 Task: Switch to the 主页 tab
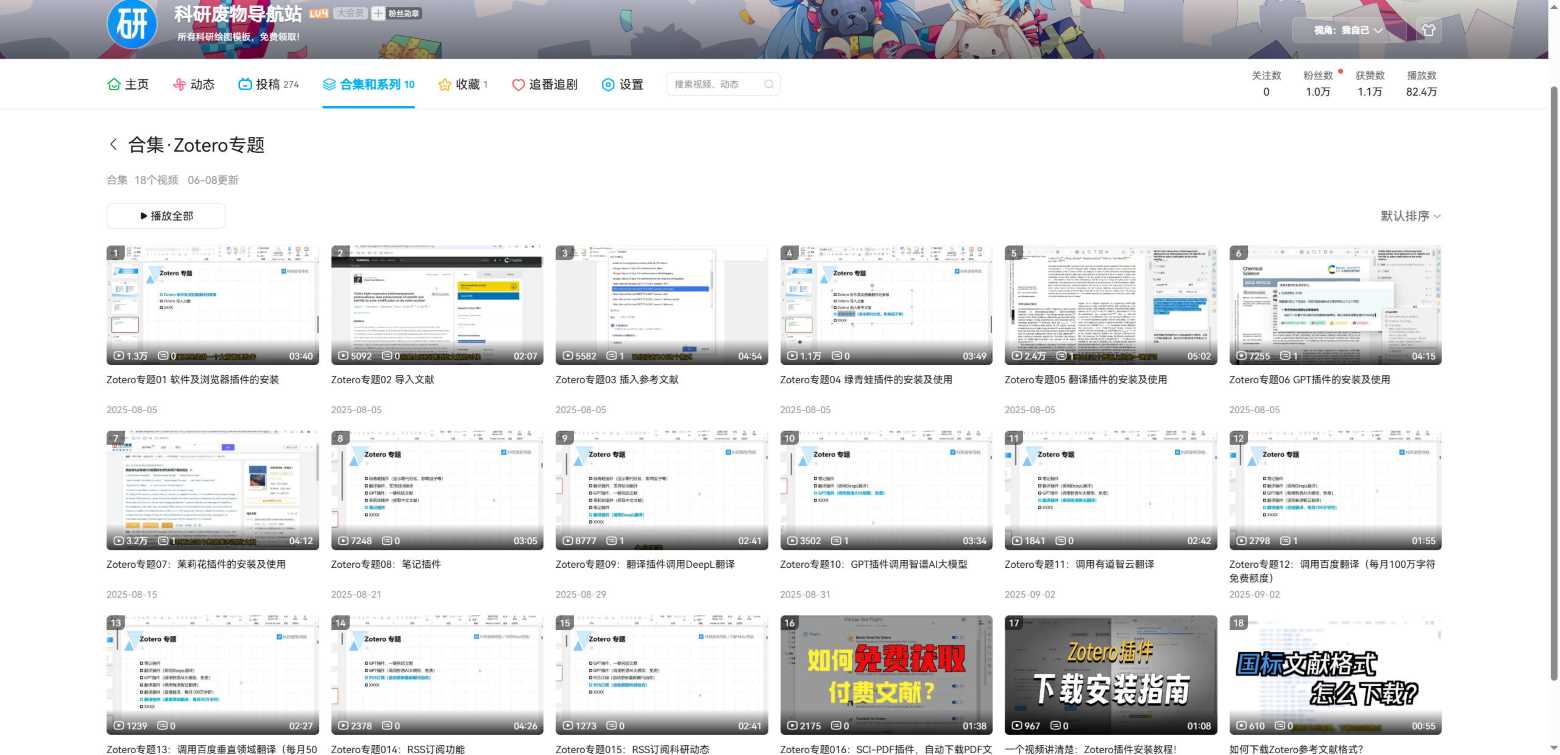(x=128, y=85)
